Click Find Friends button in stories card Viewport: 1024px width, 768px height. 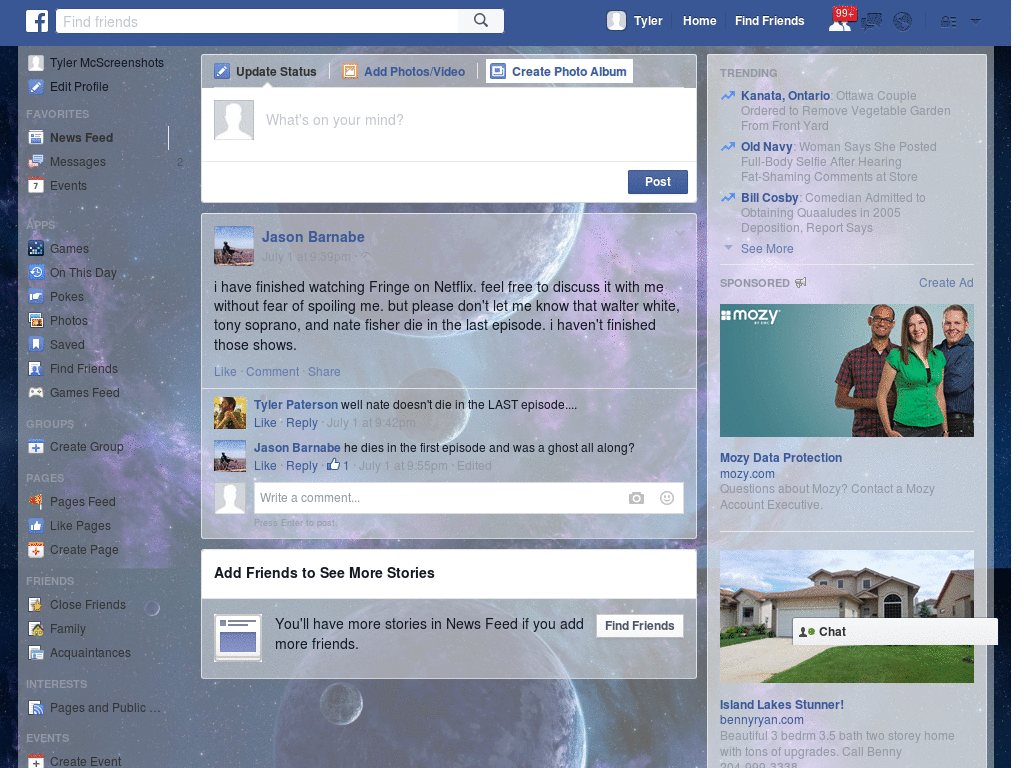click(639, 626)
